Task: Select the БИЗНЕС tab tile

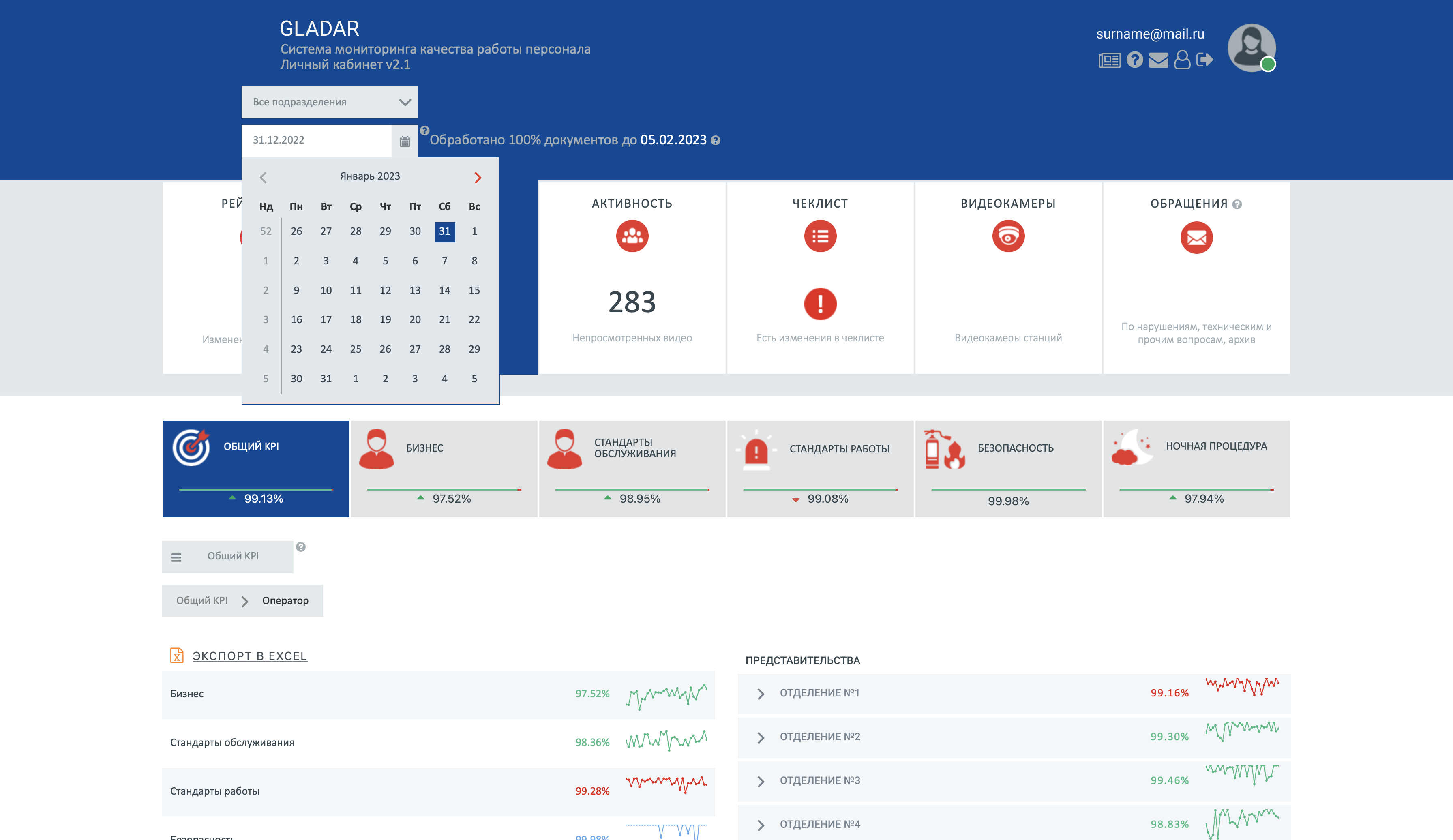Action: pos(444,469)
